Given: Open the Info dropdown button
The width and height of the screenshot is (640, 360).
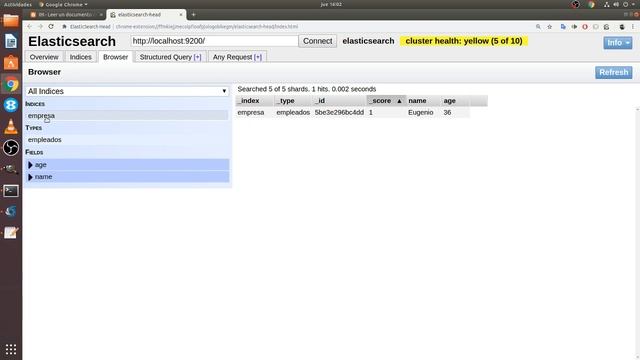Looking at the screenshot, I should click(x=618, y=42).
